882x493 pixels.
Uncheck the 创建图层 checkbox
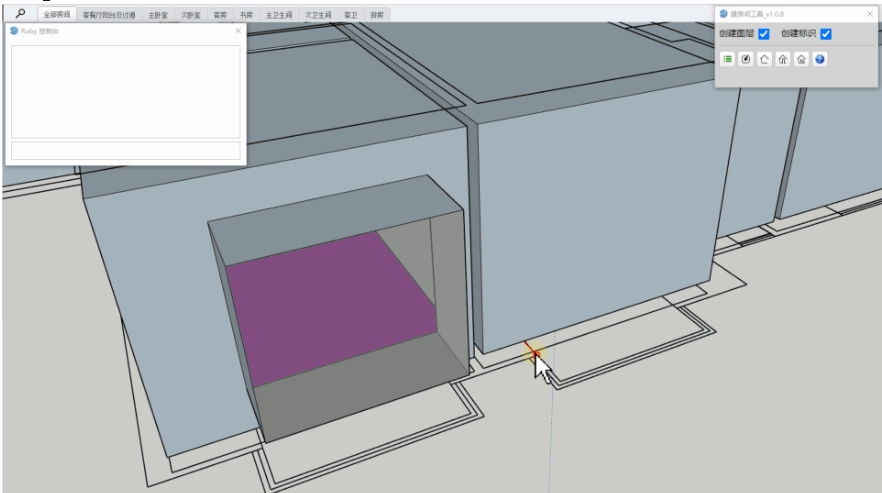pos(764,34)
